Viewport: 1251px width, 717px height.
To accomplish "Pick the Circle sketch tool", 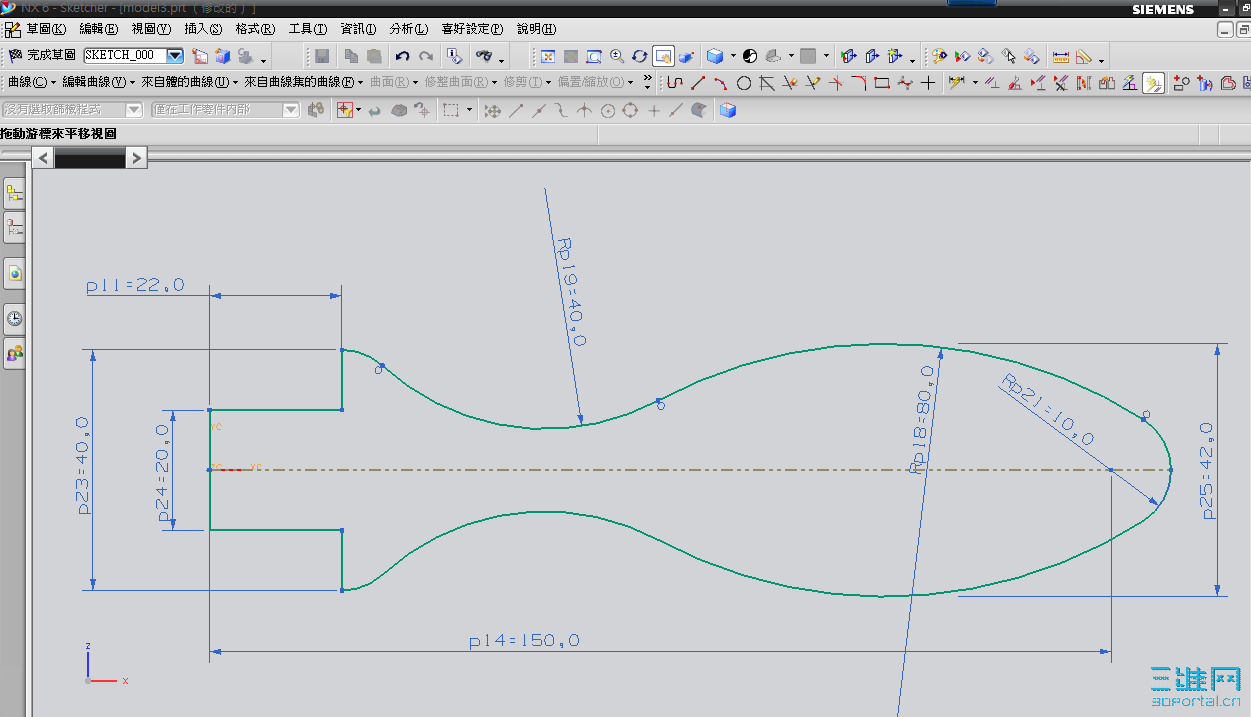I will 744,83.
